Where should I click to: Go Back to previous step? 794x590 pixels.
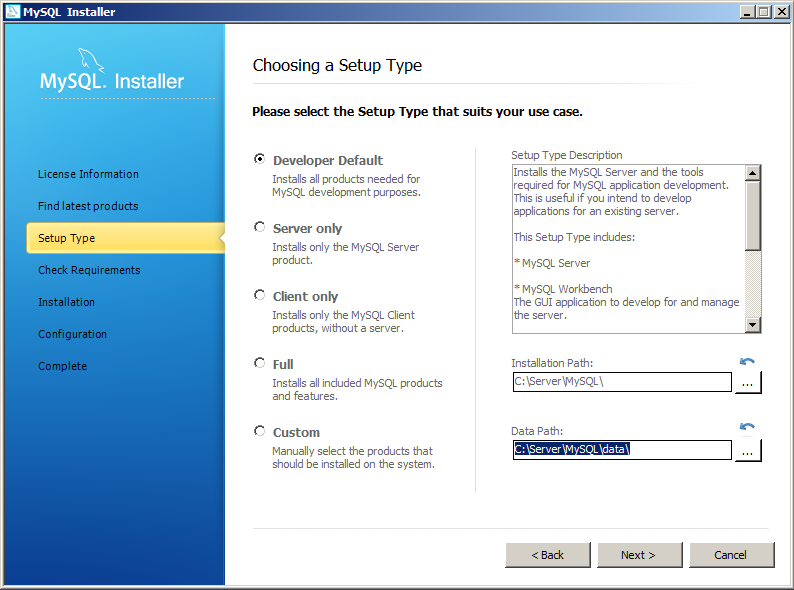coord(548,555)
